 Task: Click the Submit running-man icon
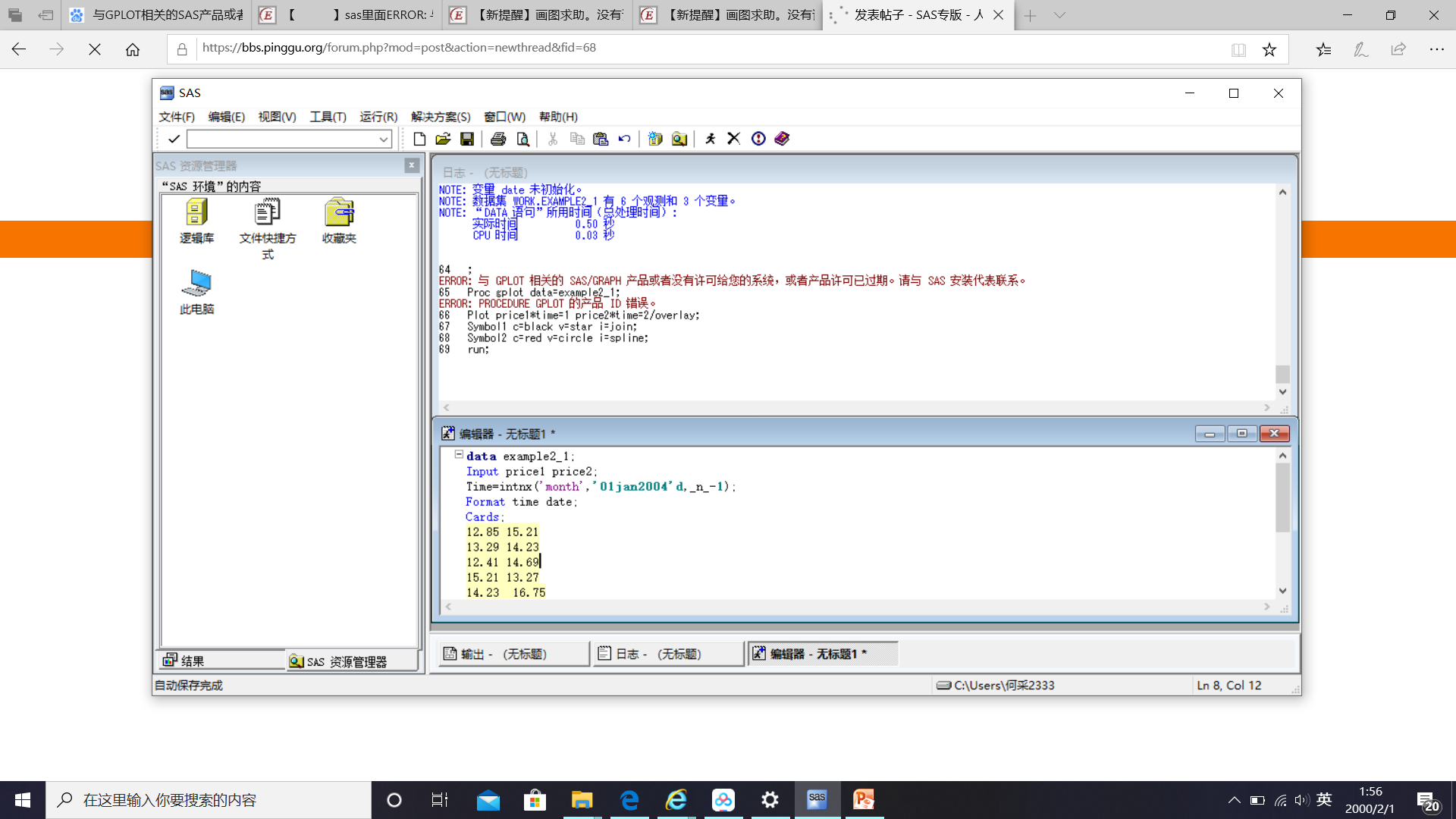pyautogui.click(x=710, y=139)
